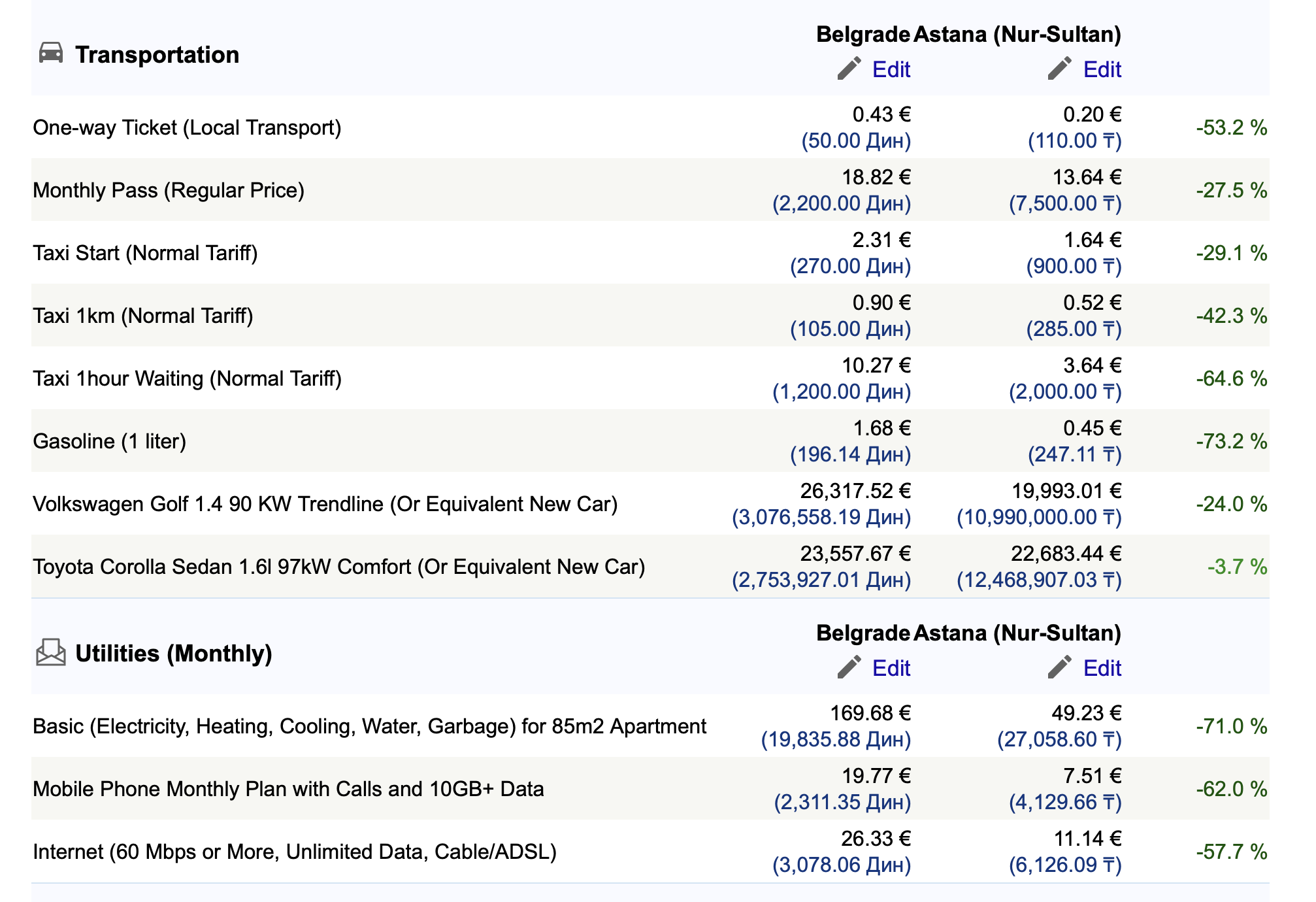This screenshot has height=902, width=1316.
Task: Click the One-way Ticket (Local Transport) row label
Action: [187, 127]
